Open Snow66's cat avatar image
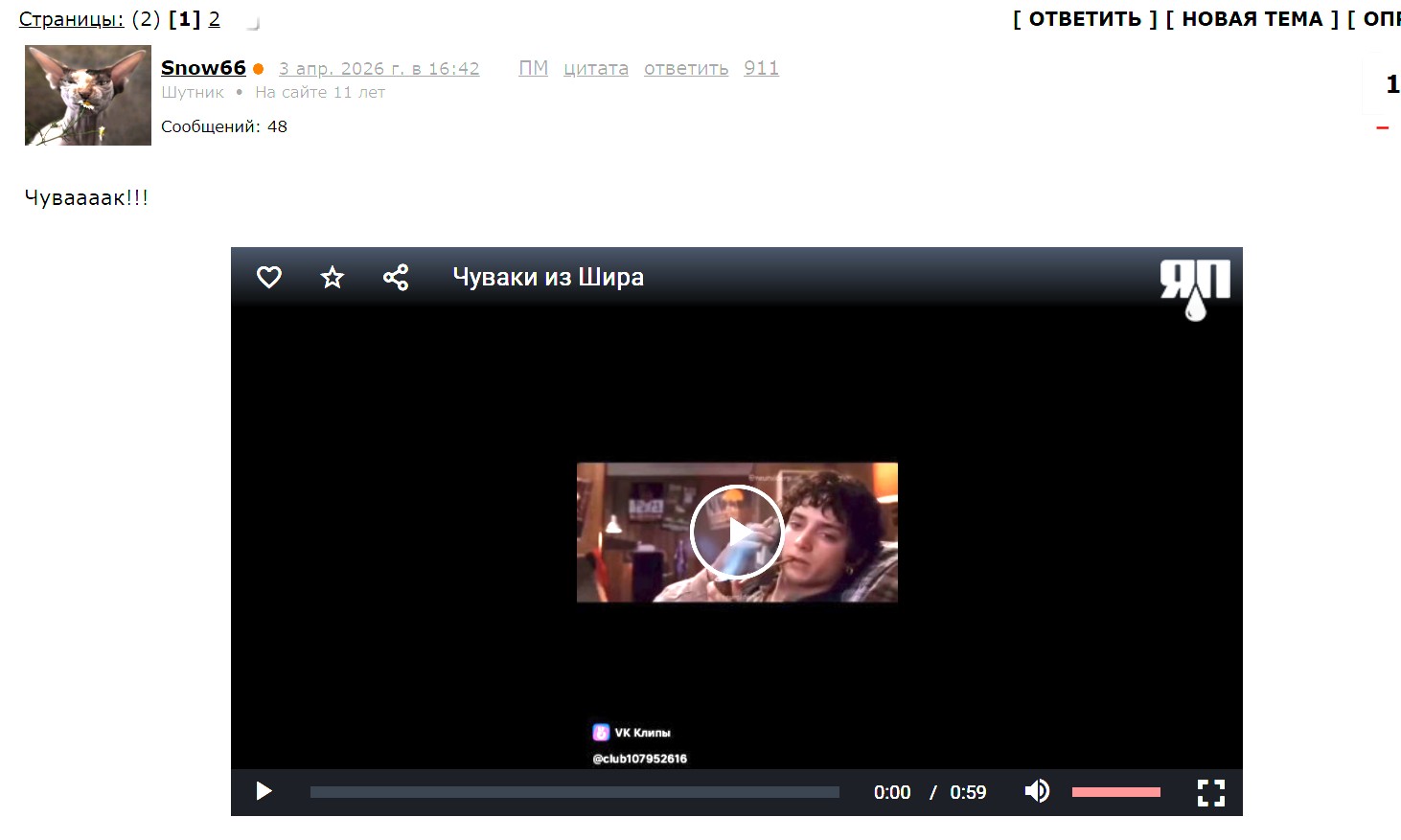The width and height of the screenshot is (1401, 840). (x=88, y=96)
